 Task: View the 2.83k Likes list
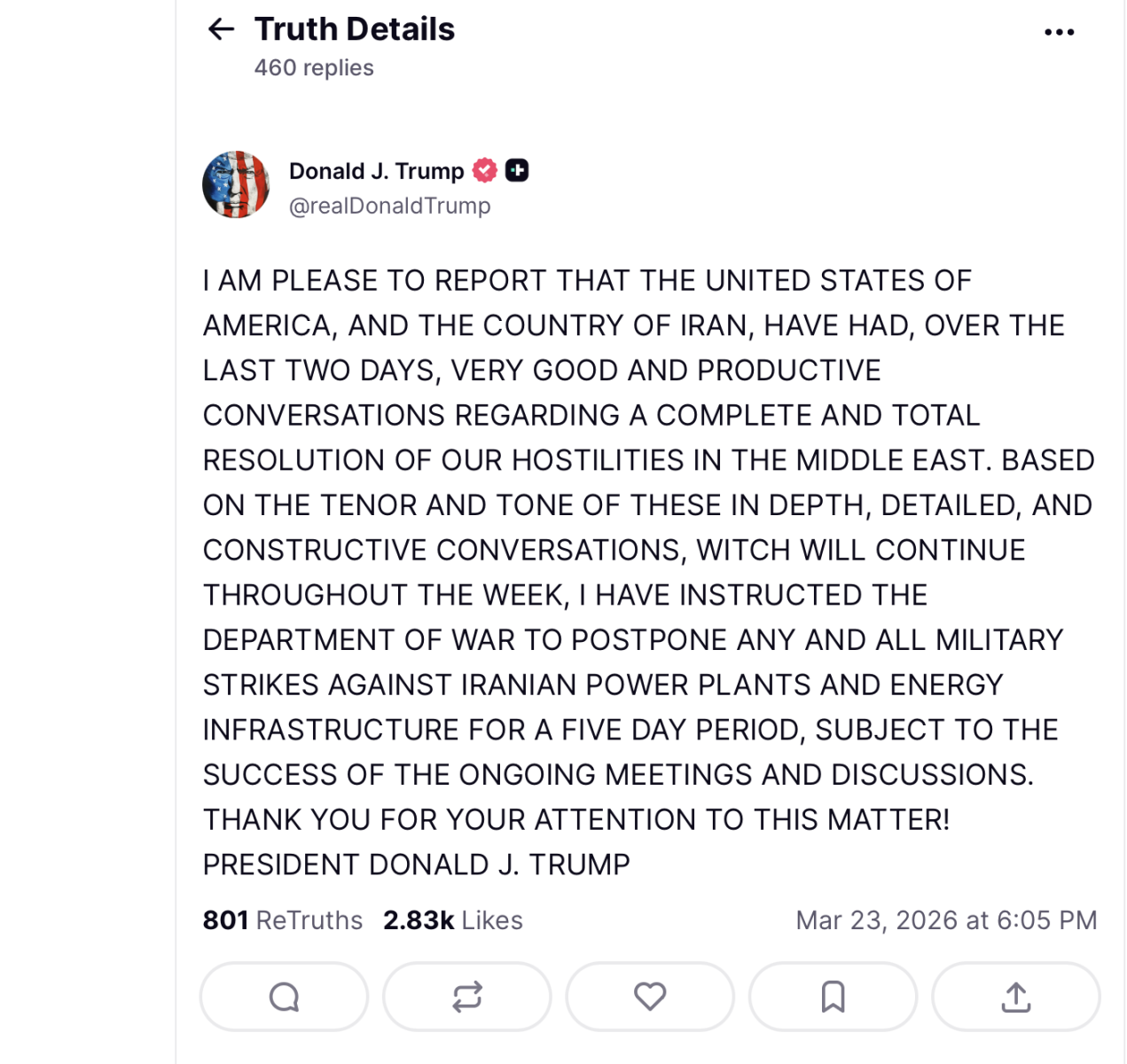point(452,919)
